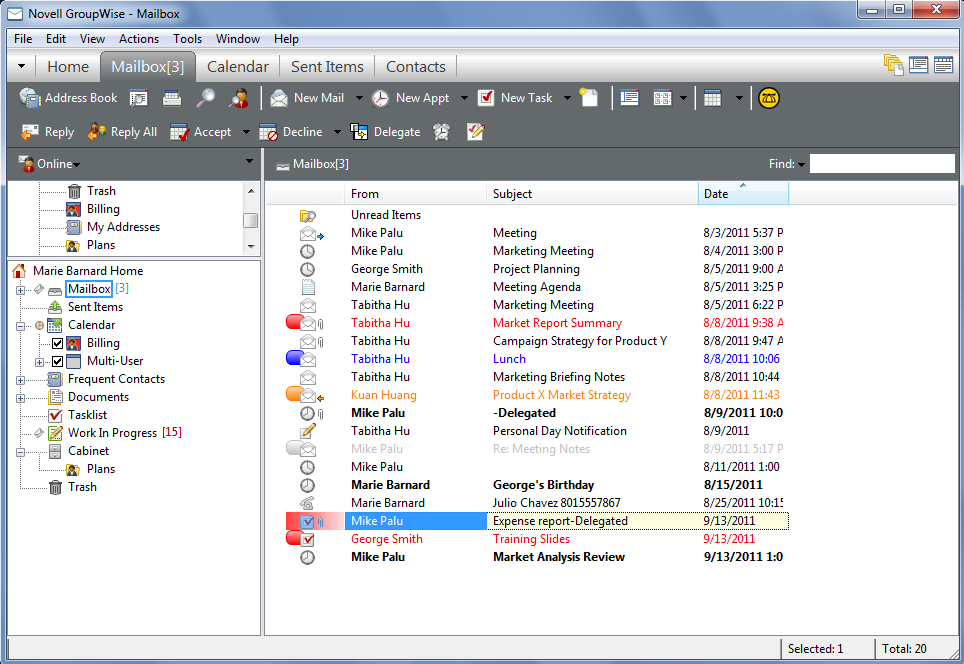Image resolution: width=964 pixels, height=664 pixels.
Task: Switch to the Sent Items tab
Action: (x=327, y=67)
